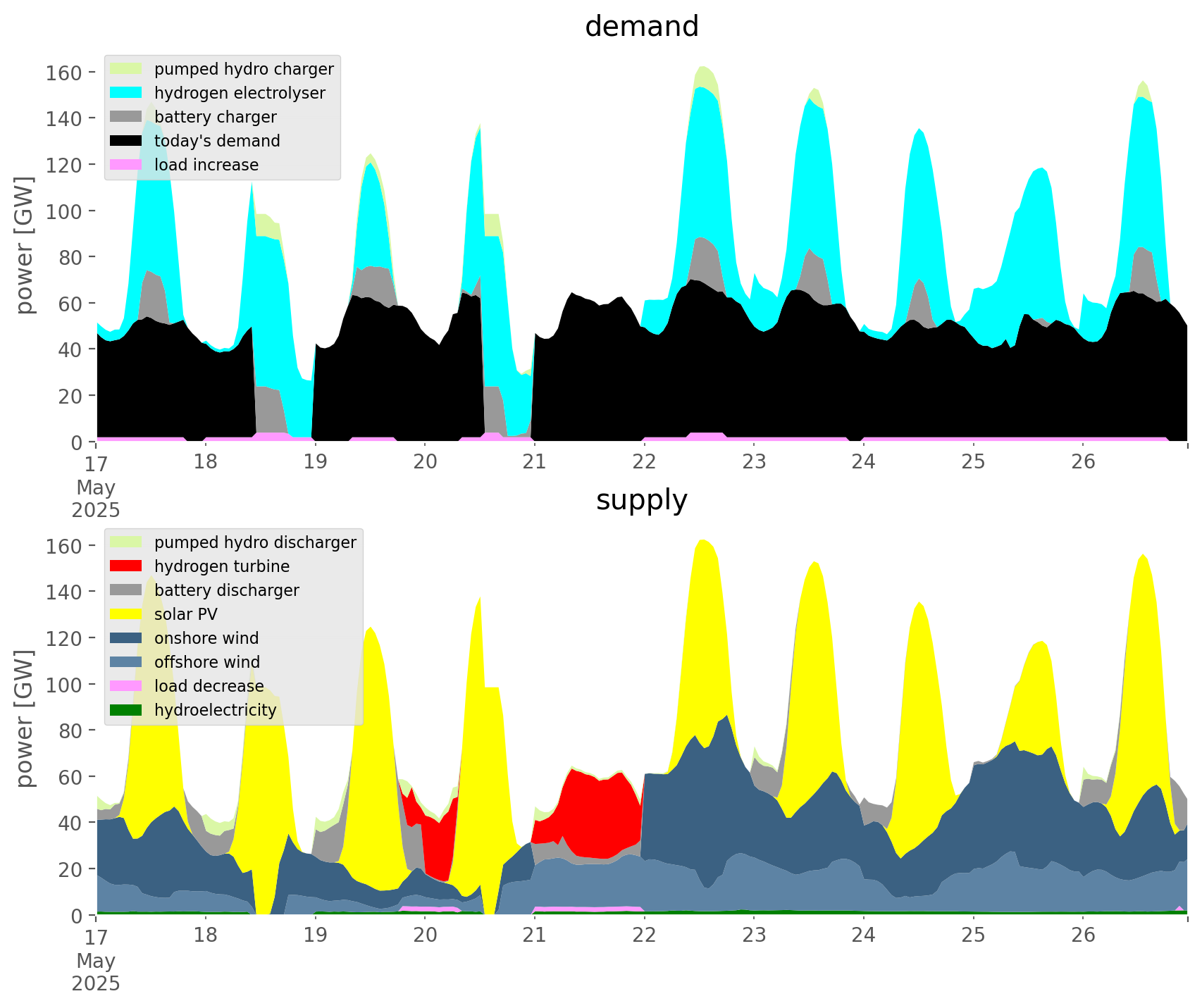Click the offshore wind light blue swatch
1202x1008 pixels.
tap(127, 662)
